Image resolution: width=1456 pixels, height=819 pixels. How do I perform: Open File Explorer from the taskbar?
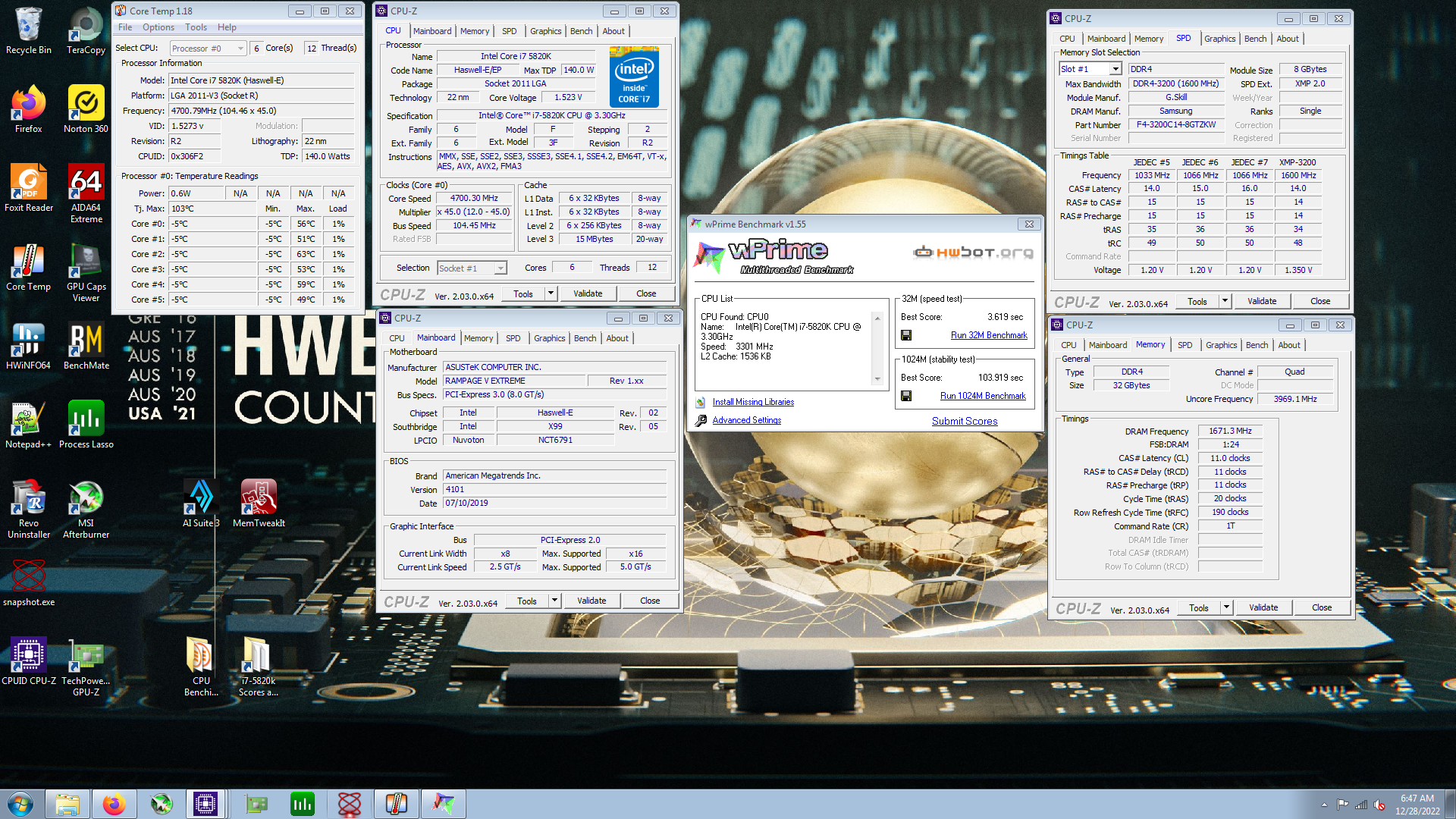(67, 804)
